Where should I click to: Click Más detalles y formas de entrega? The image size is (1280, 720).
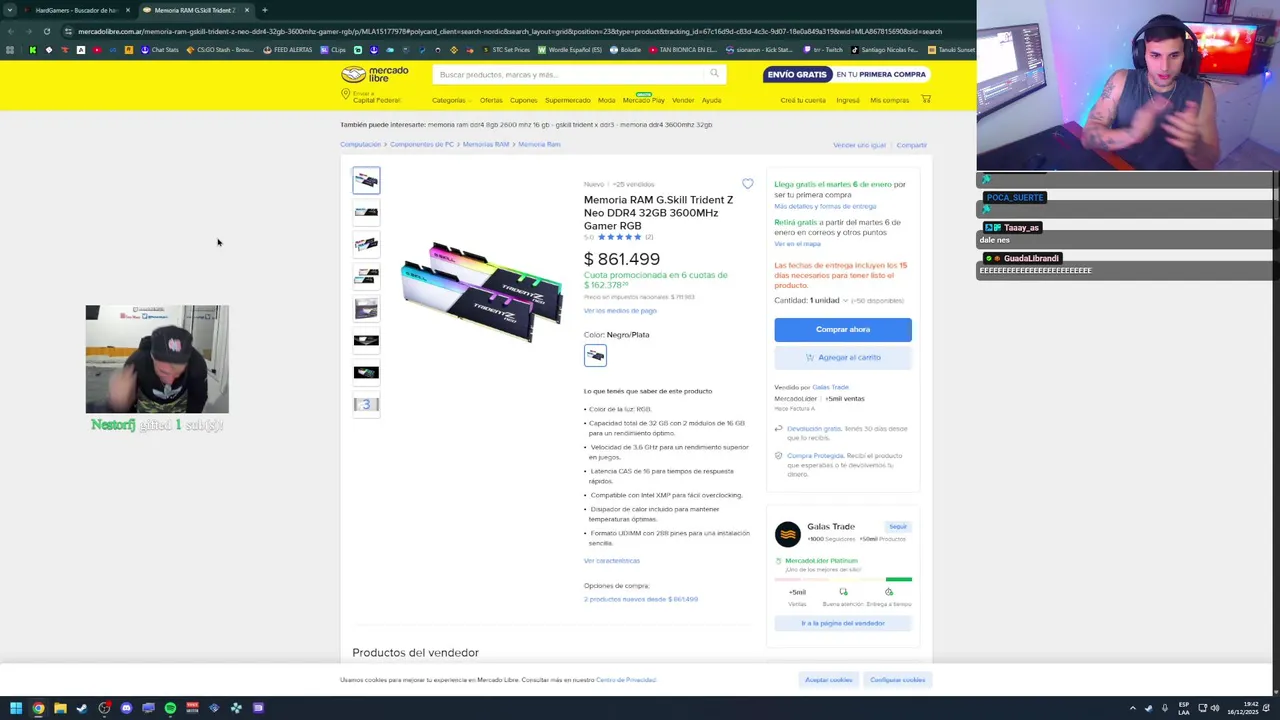[825, 206]
